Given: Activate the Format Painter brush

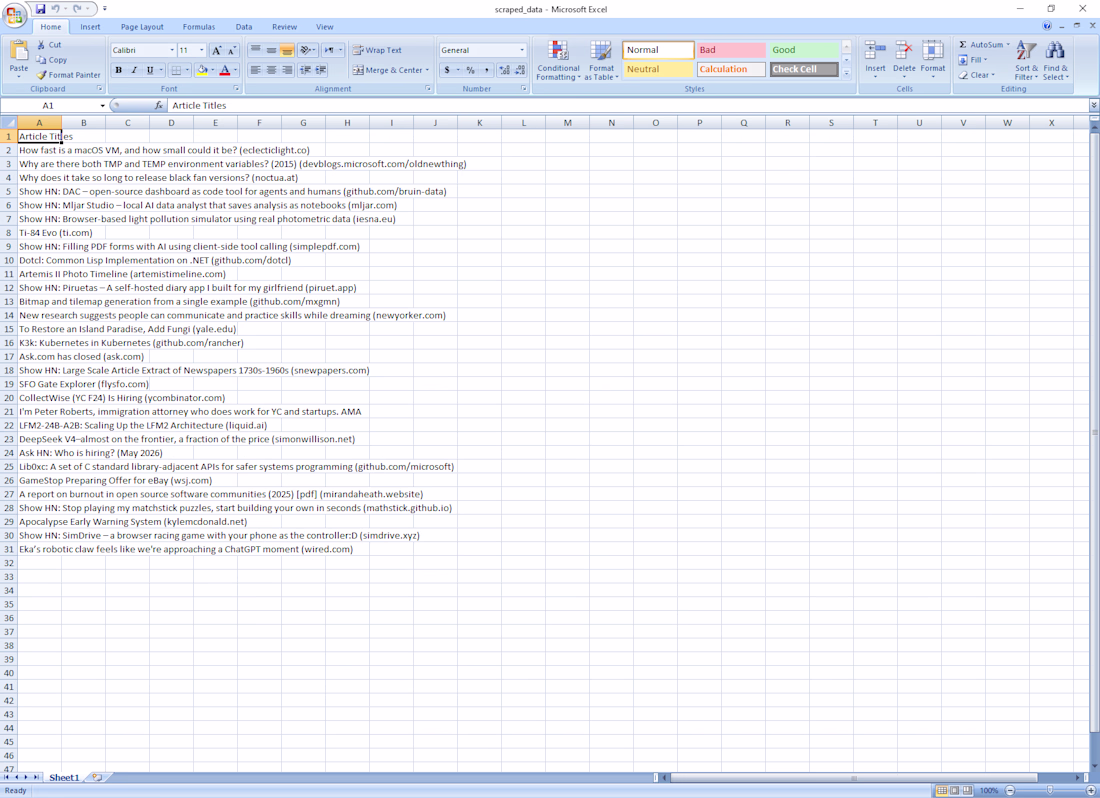Looking at the screenshot, I should (x=41, y=74).
